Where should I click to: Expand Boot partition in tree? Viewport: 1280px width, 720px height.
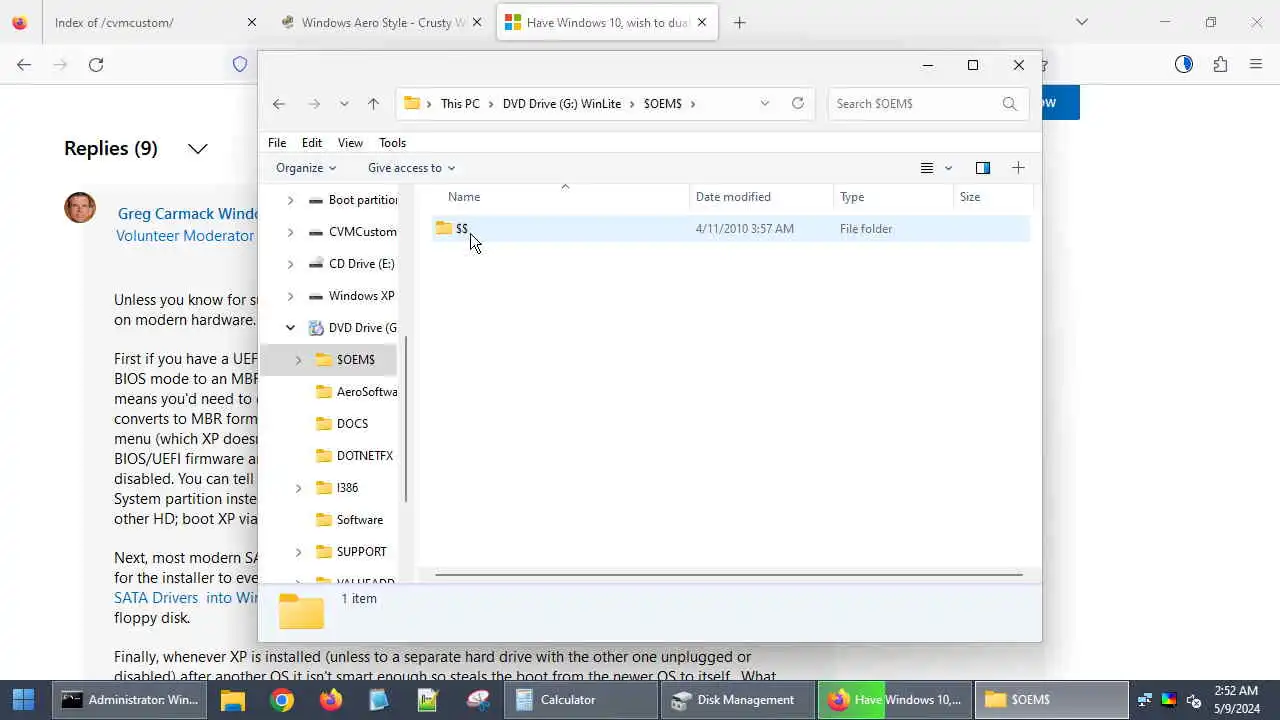[290, 200]
